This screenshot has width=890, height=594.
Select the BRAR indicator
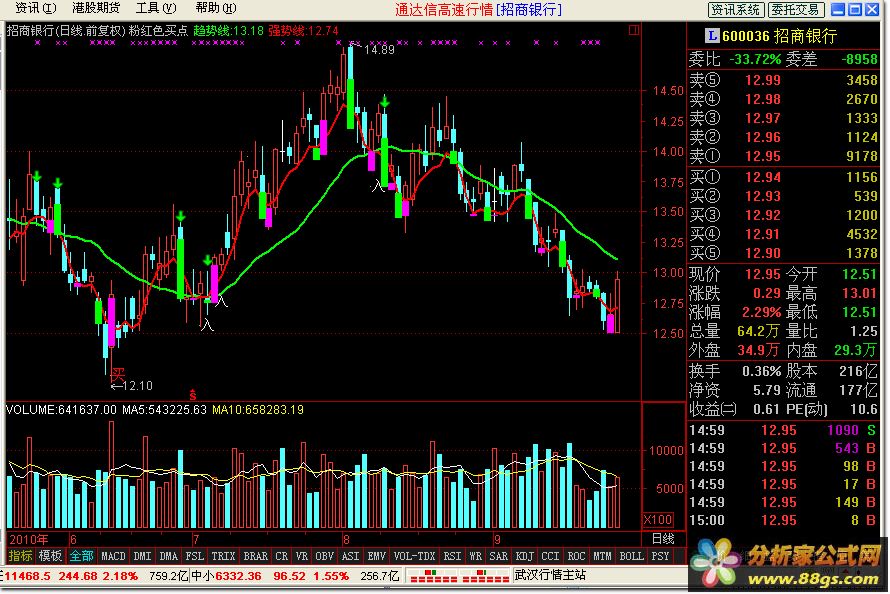point(255,557)
